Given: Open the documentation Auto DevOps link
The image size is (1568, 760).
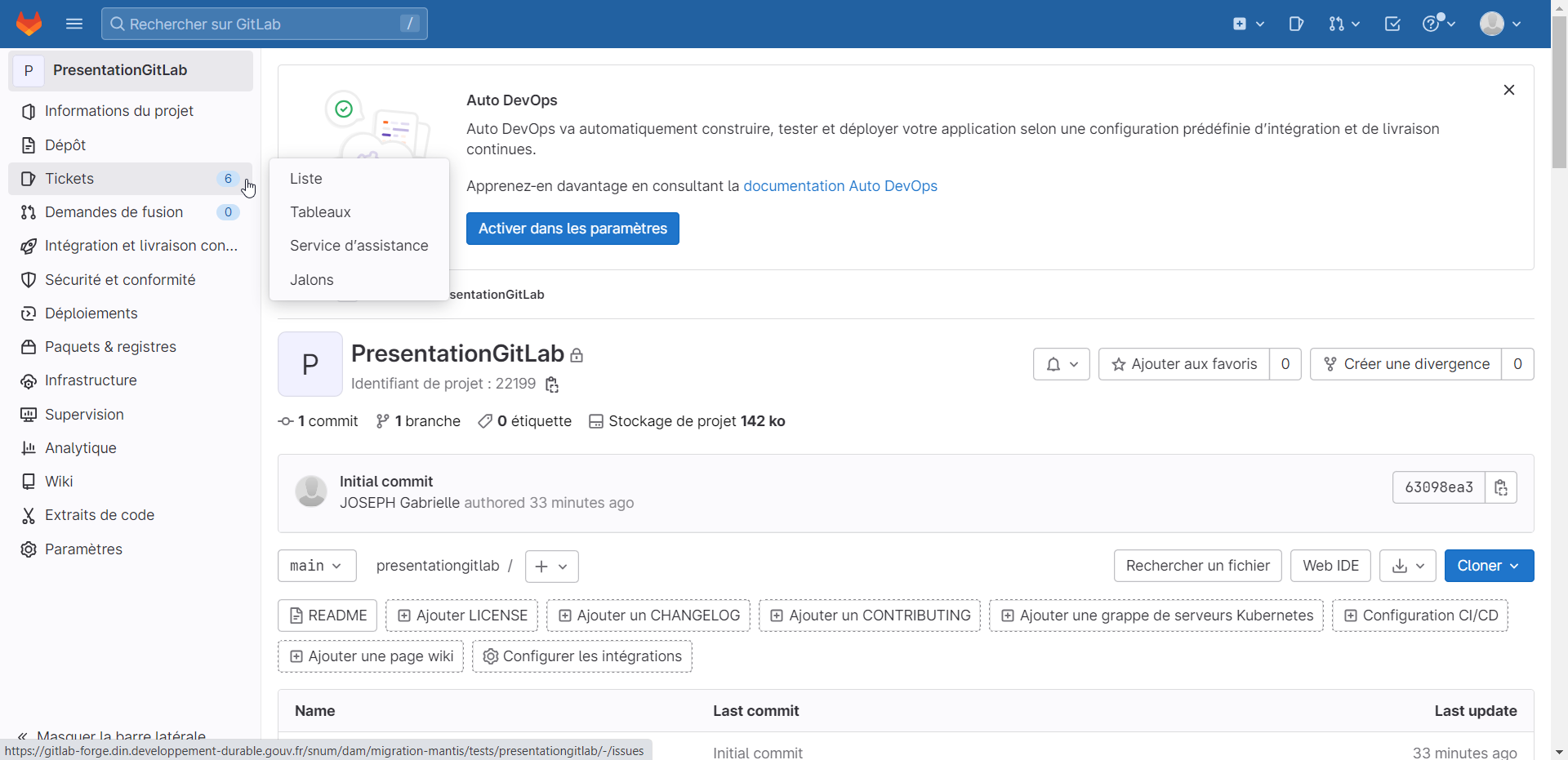Looking at the screenshot, I should (840, 186).
